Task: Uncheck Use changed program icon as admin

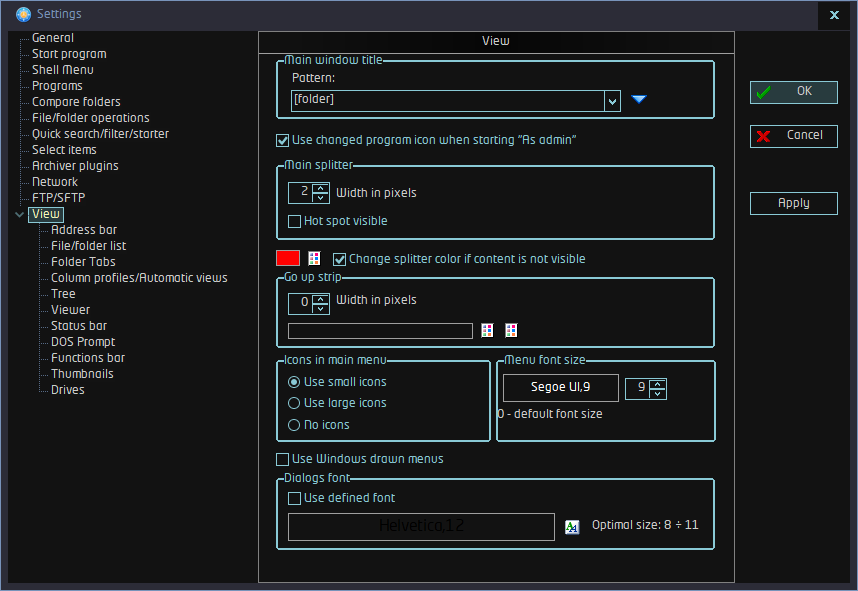Action: pos(282,140)
